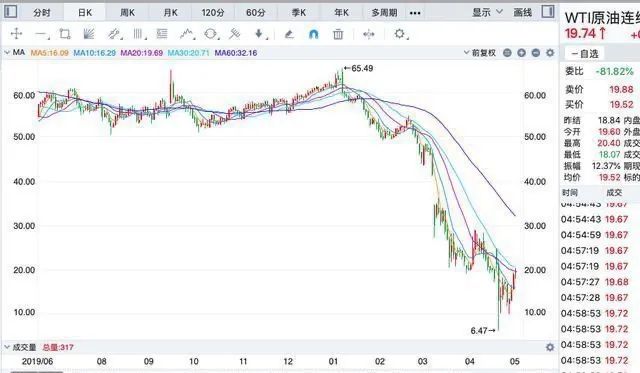Image resolution: width=640 pixels, height=373 pixels.
Task: Select the down arrow marker tool
Action: 260,34
